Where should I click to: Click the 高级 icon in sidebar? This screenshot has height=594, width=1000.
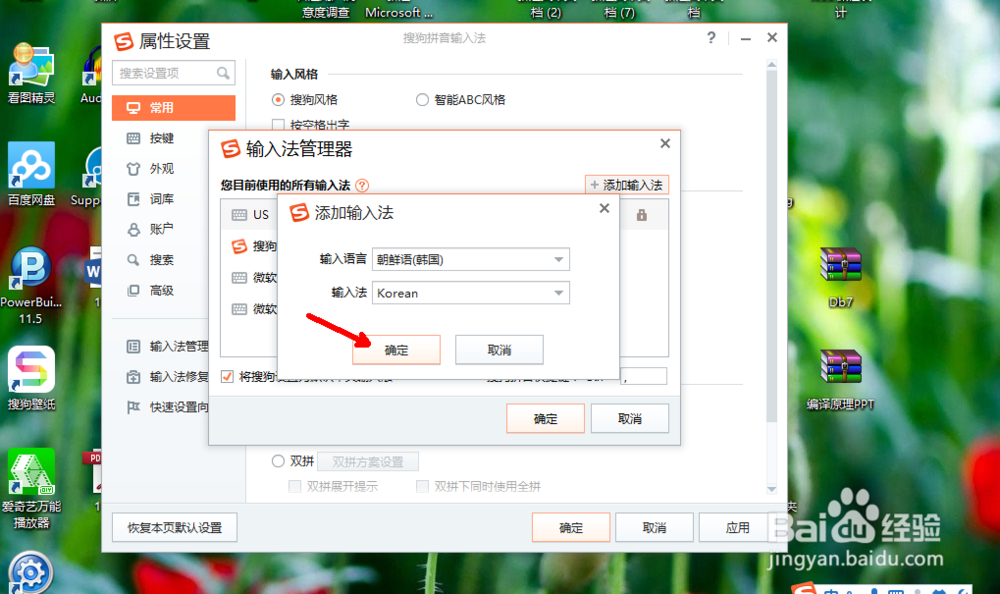[x=133, y=291]
